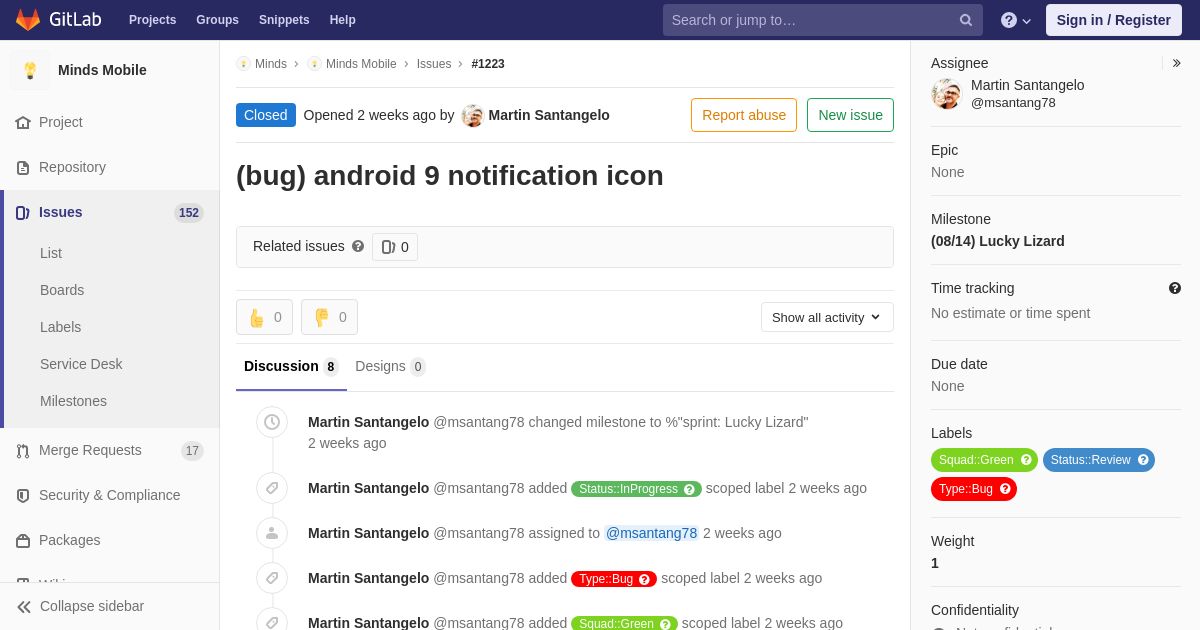
Task: Click help icon on sidebar Squad::Green label
Action: pos(1026,460)
